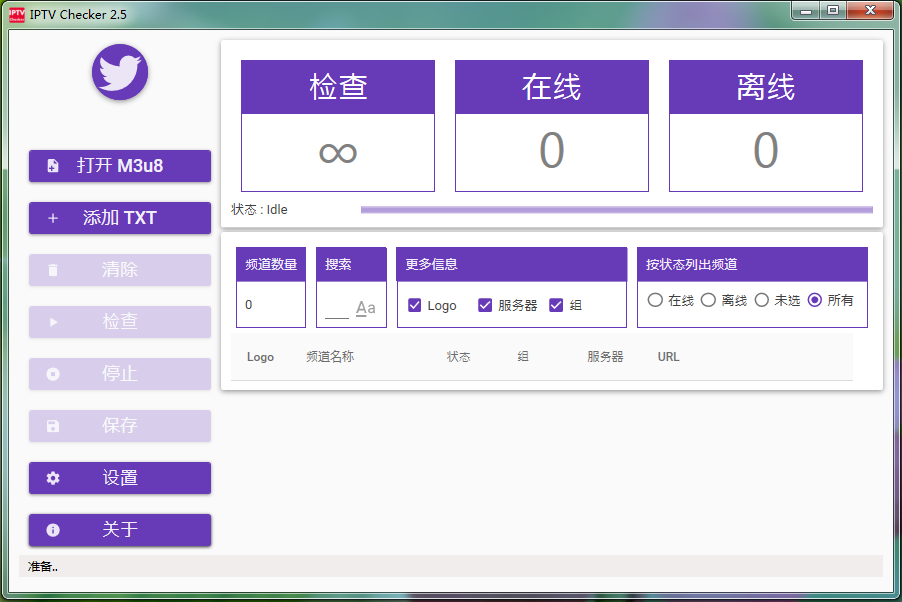Click the 检查 infinity counter card

[x=338, y=125]
